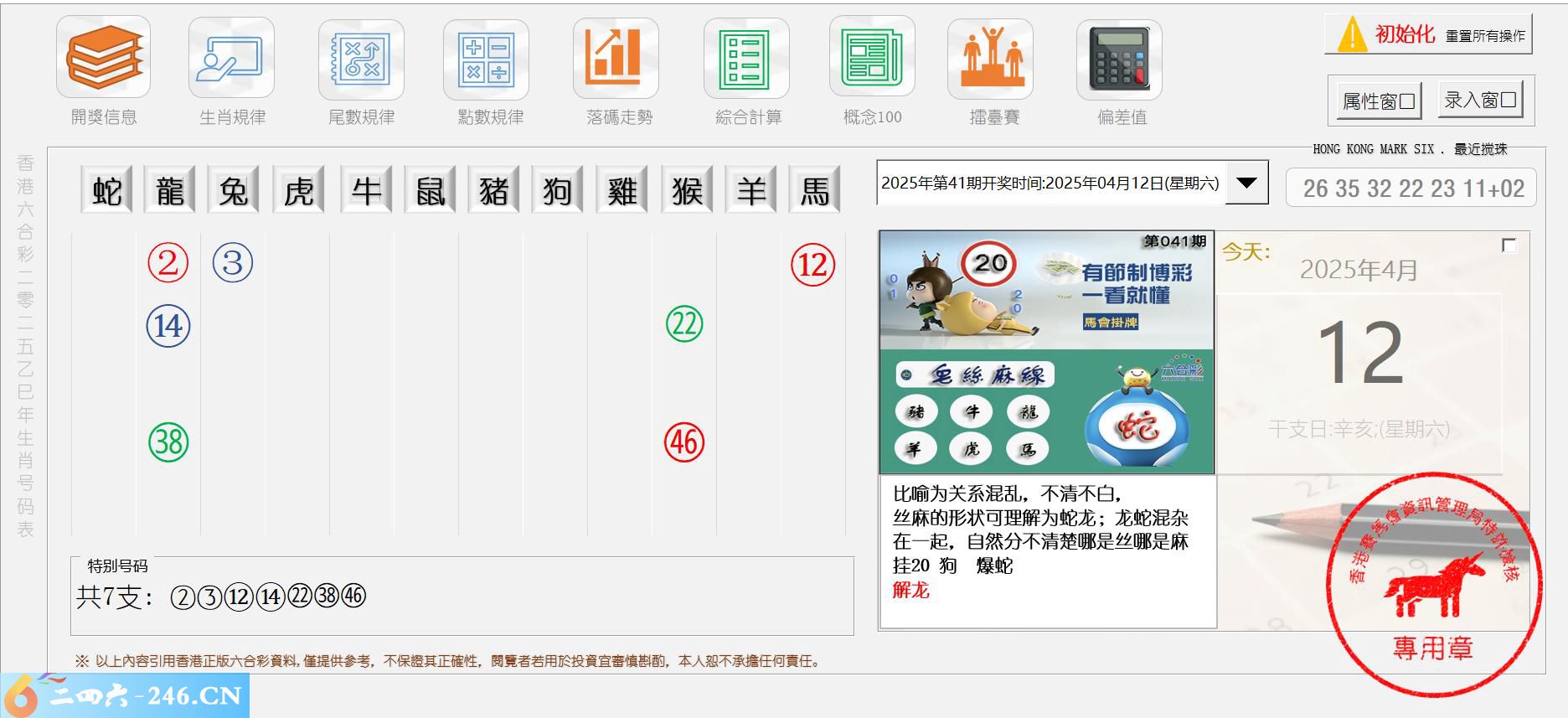Select the 馬 zodiac tab
The height and width of the screenshot is (718, 1568).
(814, 191)
